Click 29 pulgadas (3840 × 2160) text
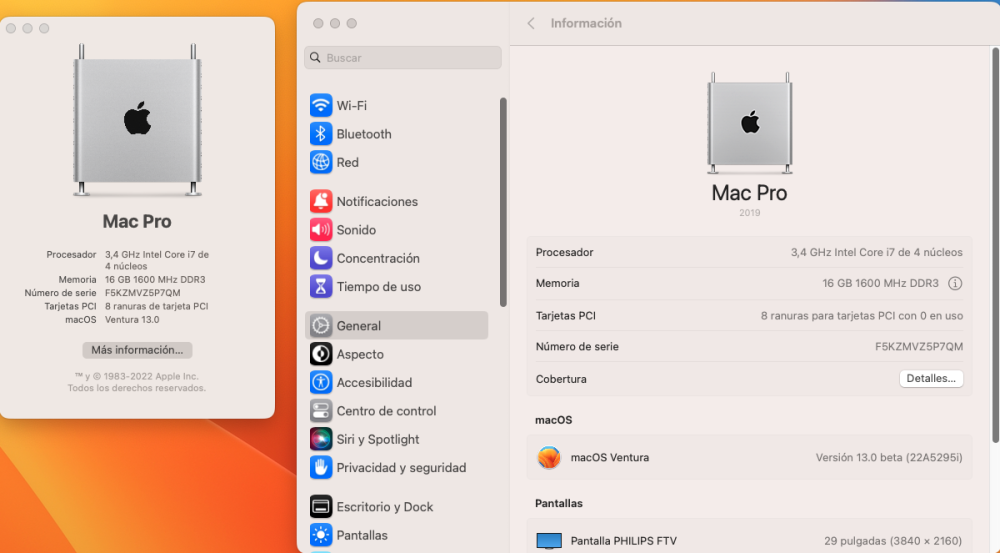The height and width of the screenshot is (553, 1000). 893,541
